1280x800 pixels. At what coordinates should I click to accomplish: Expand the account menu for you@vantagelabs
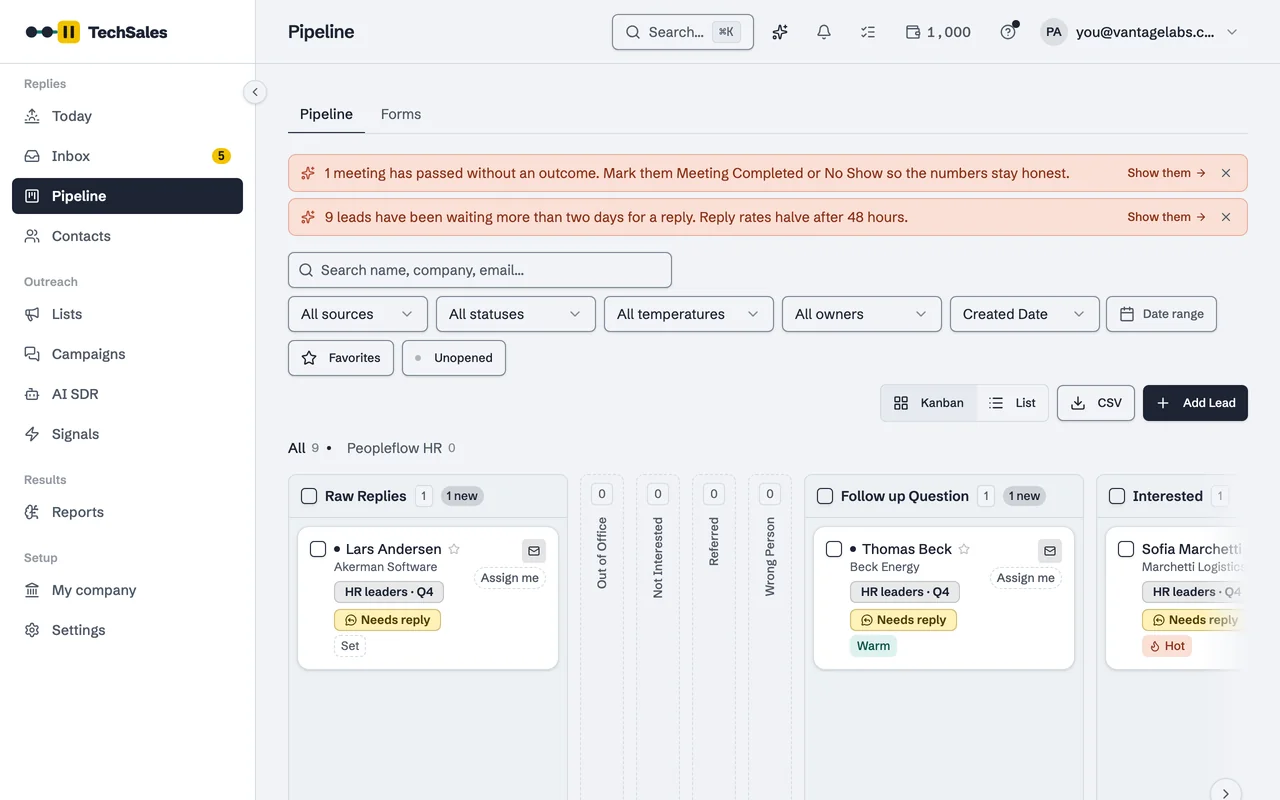click(x=1140, y=32)
